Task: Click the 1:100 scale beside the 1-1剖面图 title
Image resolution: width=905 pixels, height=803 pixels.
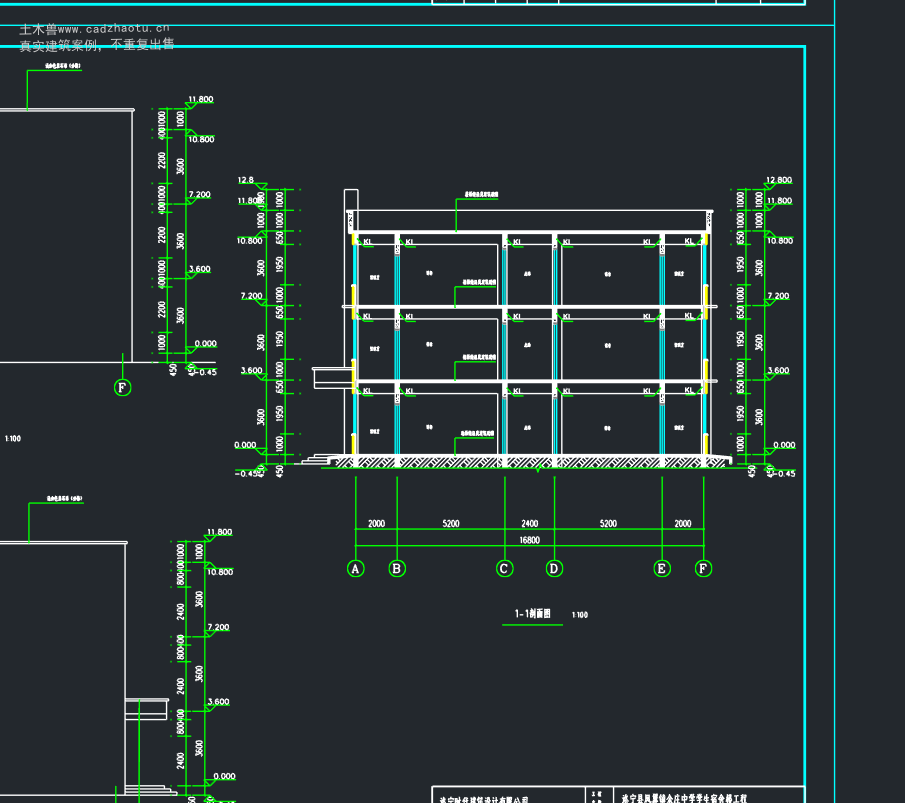Action: [x=579, y=615]
